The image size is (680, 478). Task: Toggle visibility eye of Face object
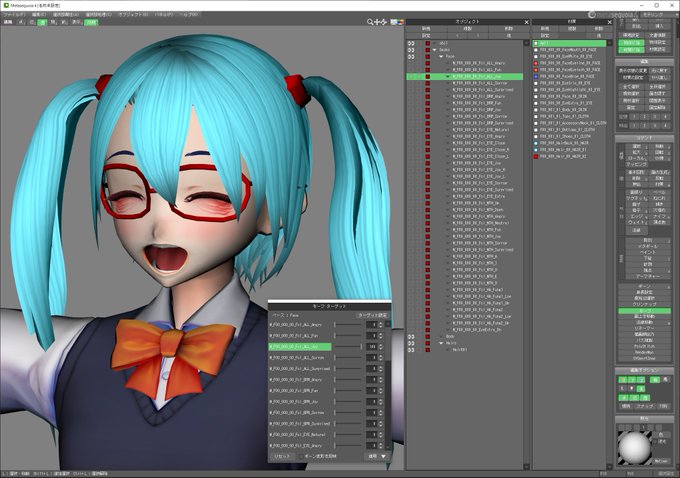point(411,56)
